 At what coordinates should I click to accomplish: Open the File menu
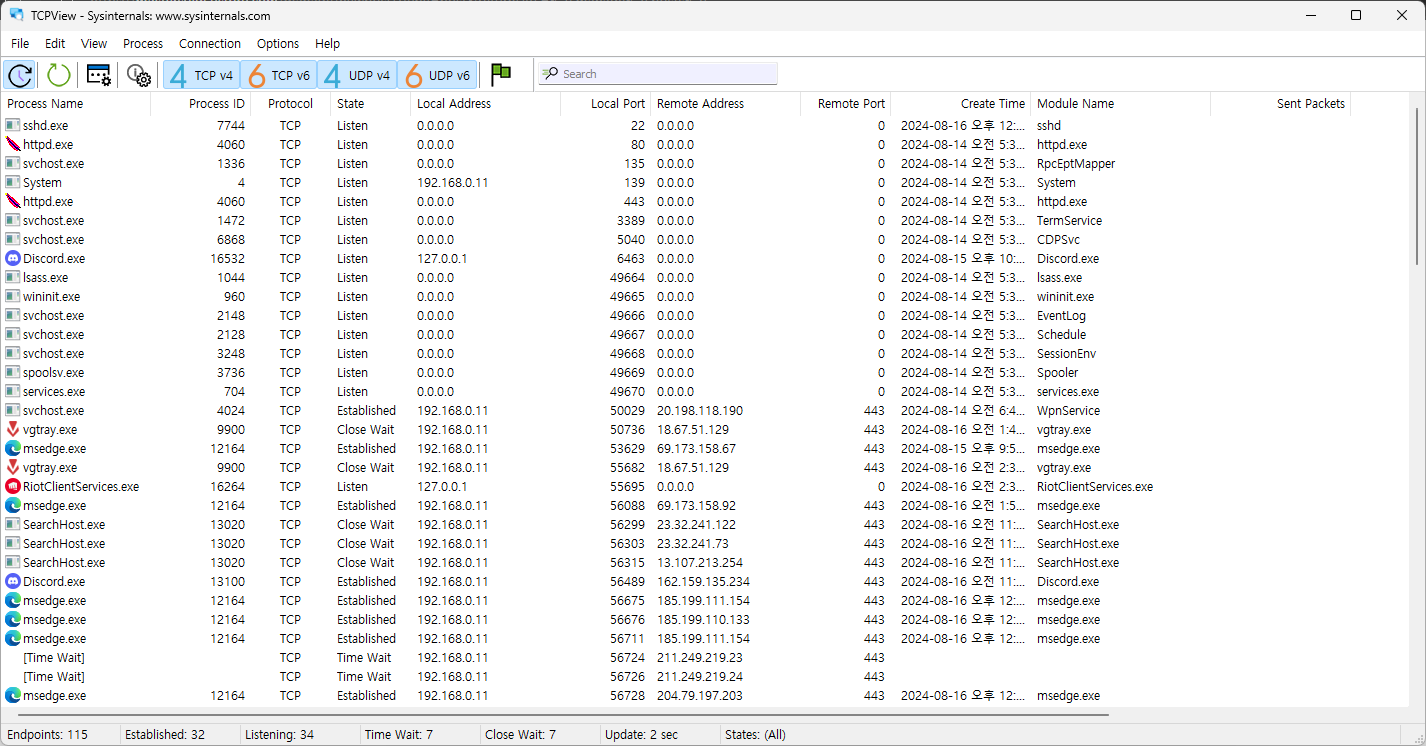tap(20, 43)
